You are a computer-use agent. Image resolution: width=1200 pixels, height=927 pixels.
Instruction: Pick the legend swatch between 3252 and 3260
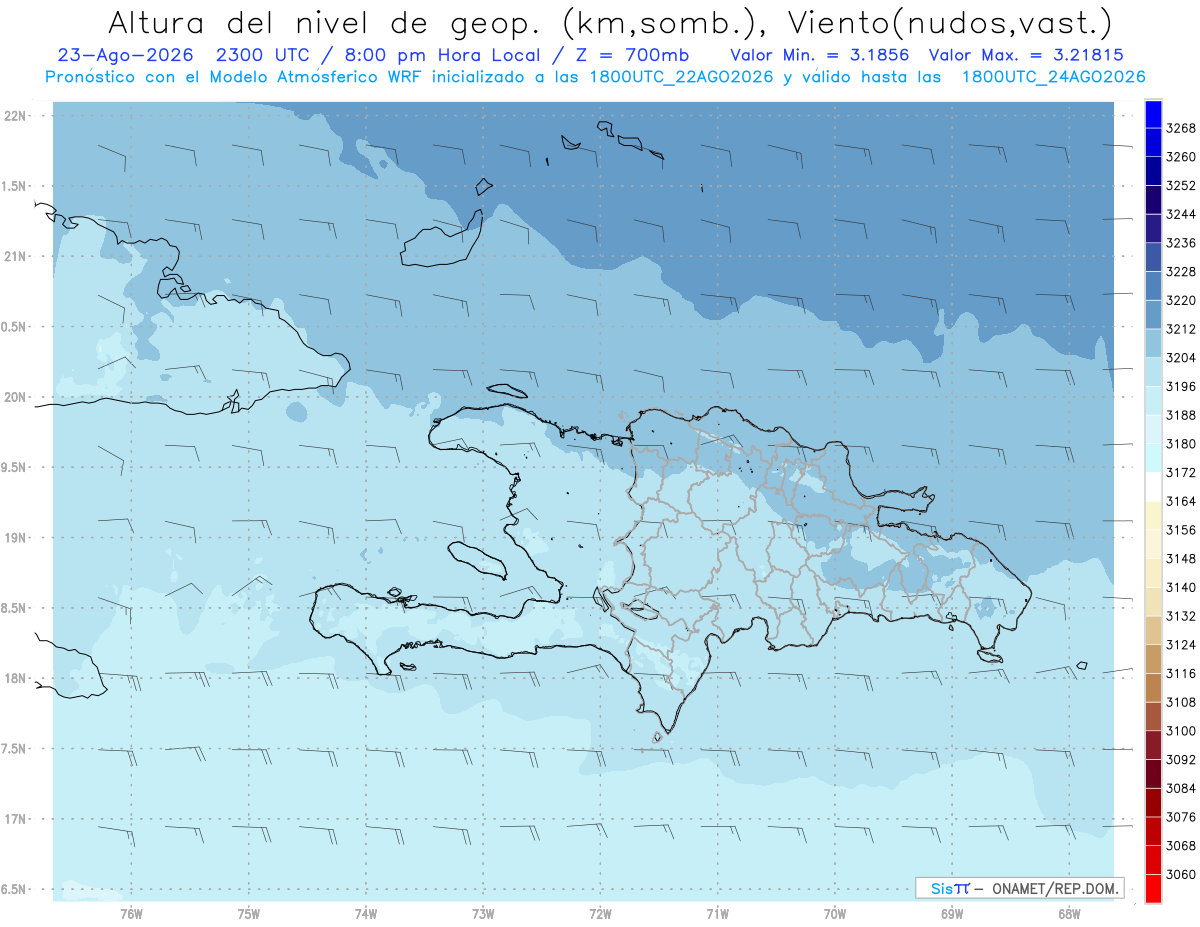pos(1153,171)
